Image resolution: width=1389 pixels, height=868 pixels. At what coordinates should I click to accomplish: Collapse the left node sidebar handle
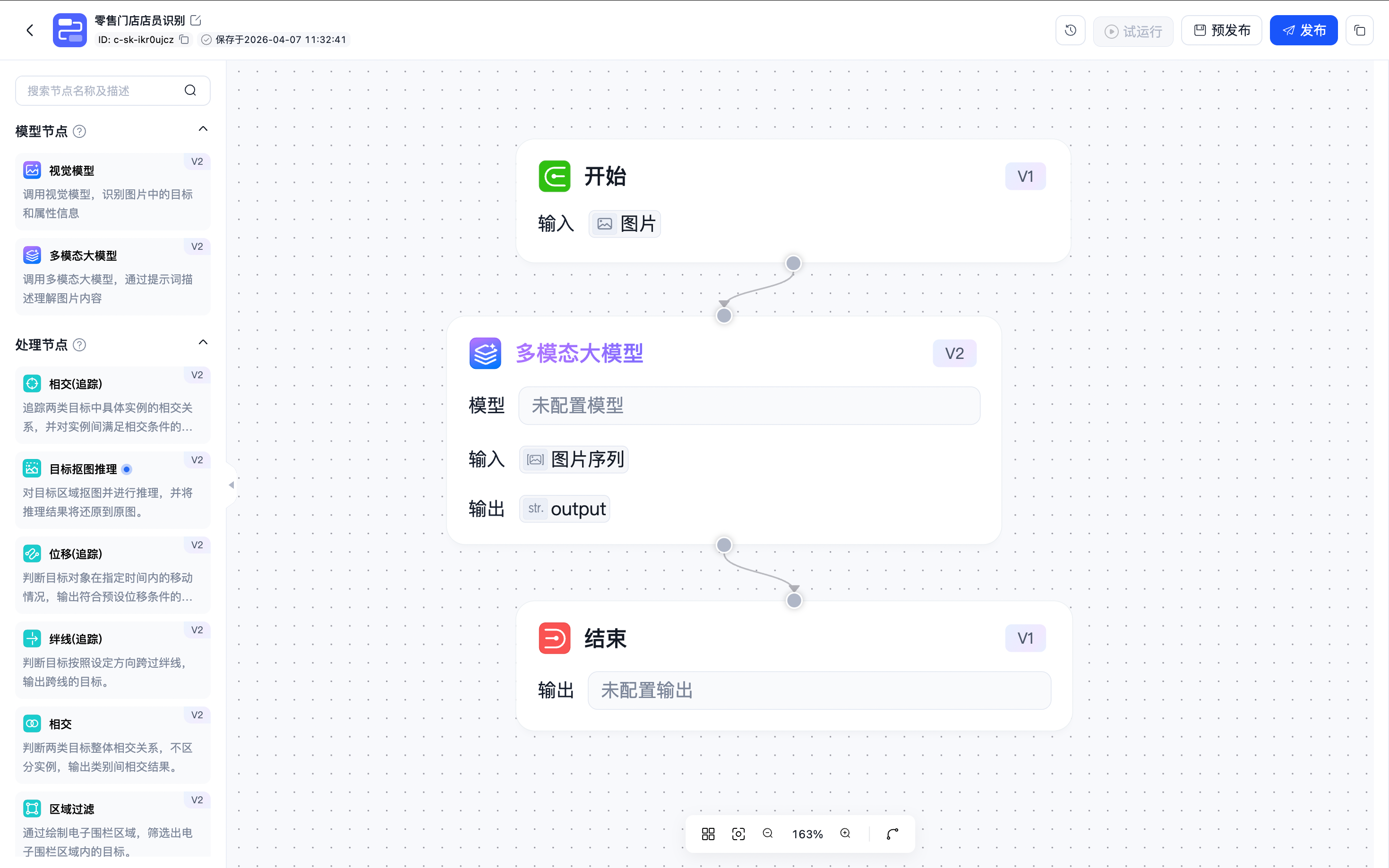click(231, 485)
